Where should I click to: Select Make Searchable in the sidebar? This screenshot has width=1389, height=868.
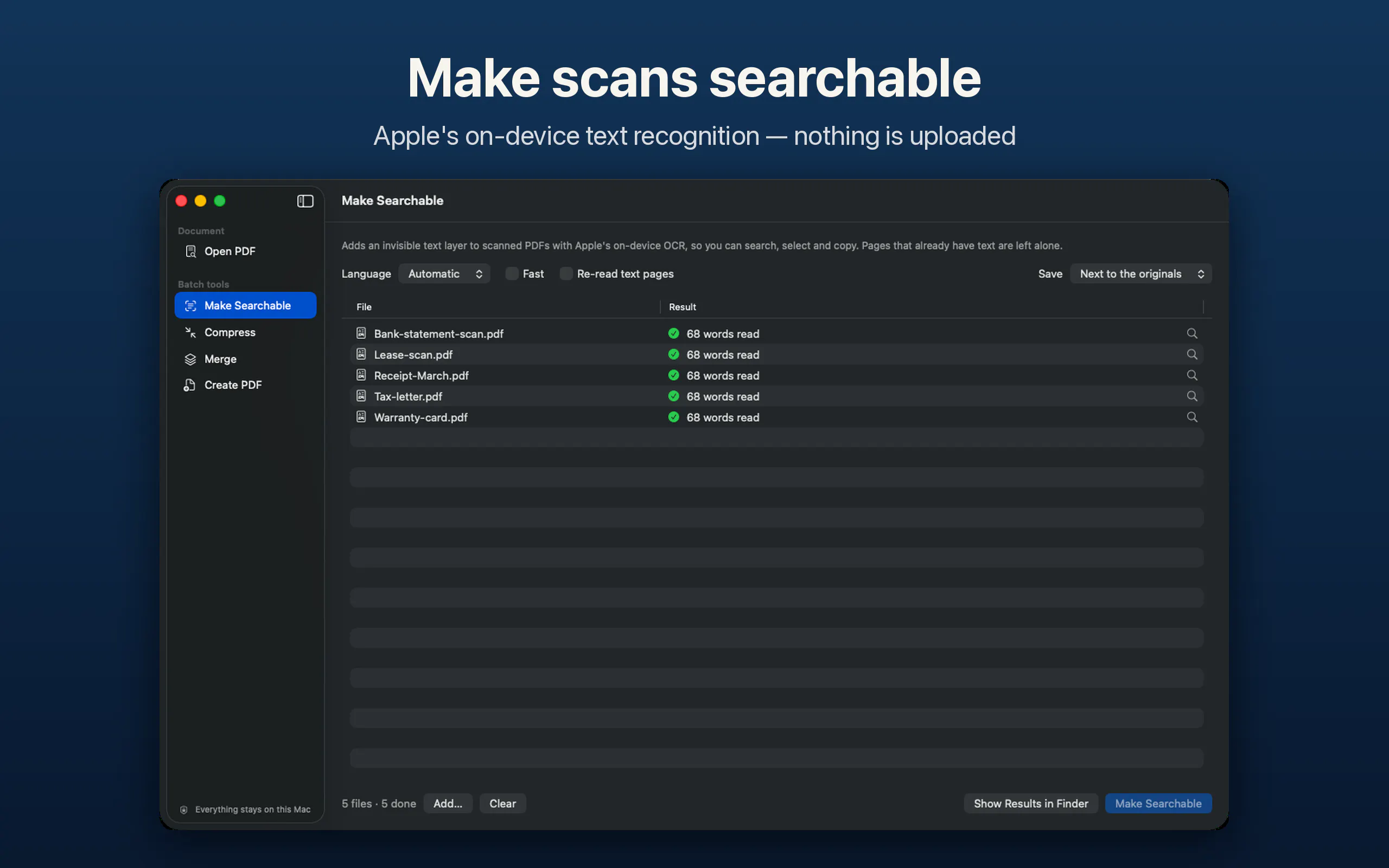coord(245,305)
